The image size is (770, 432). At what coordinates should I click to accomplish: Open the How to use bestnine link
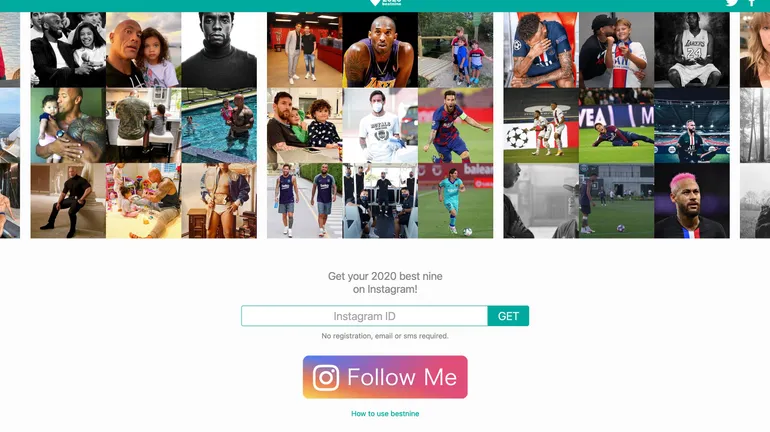coord(385,414)
